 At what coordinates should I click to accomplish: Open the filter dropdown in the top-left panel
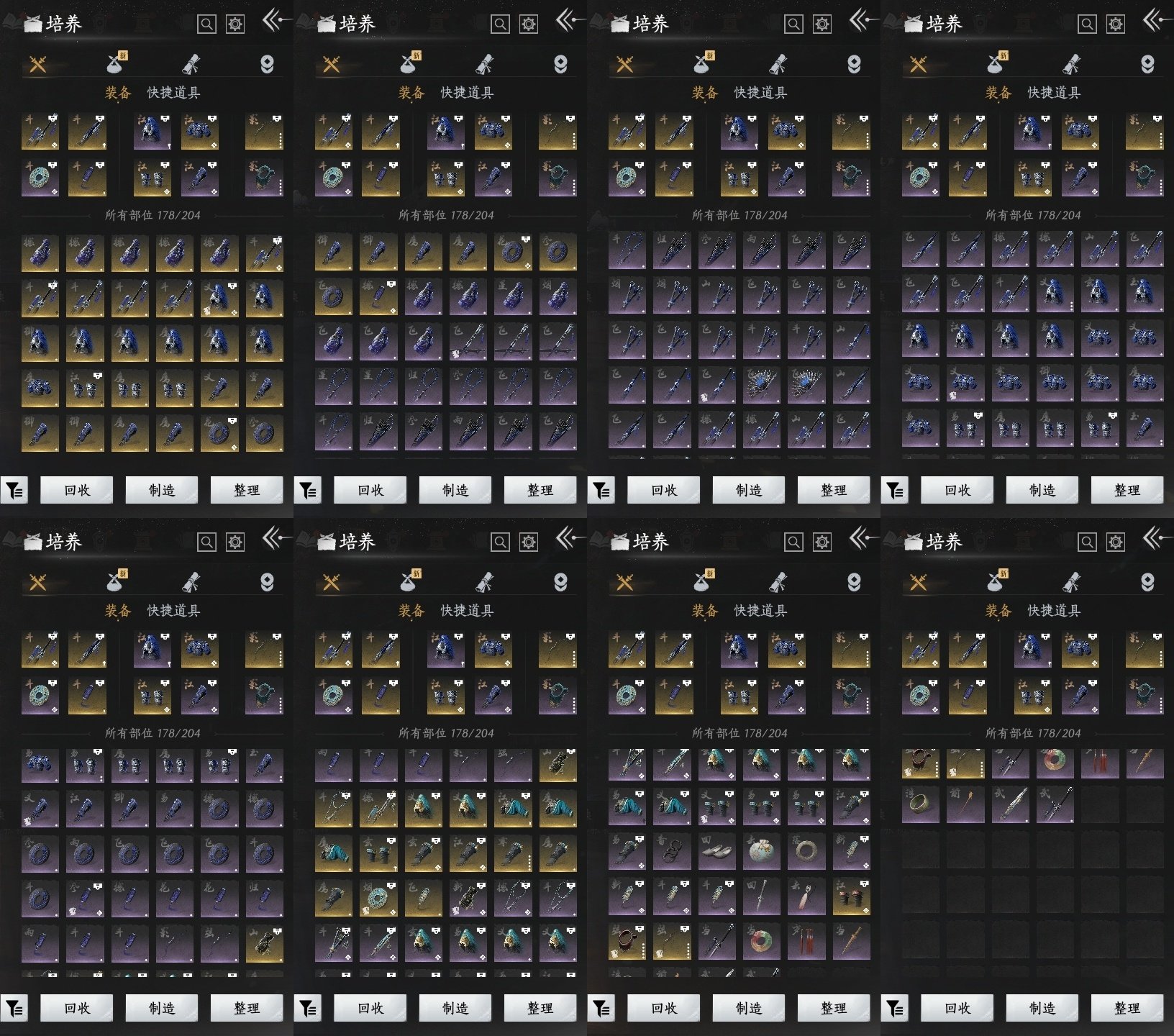coord(14,491)
